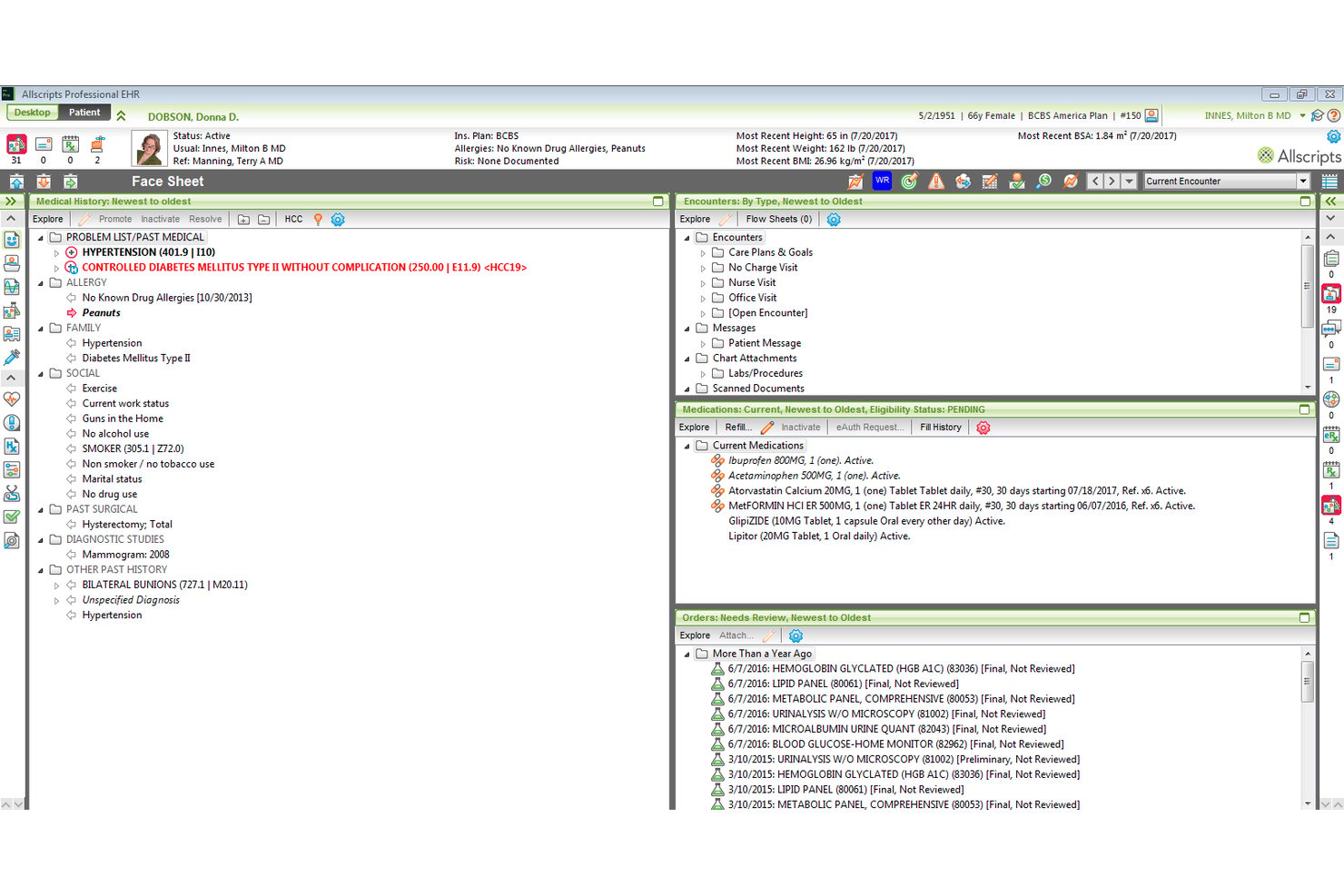Click the task list icon showing 31
The height and width of the screenshot is (896, 1344).
(x=16, y=144)
